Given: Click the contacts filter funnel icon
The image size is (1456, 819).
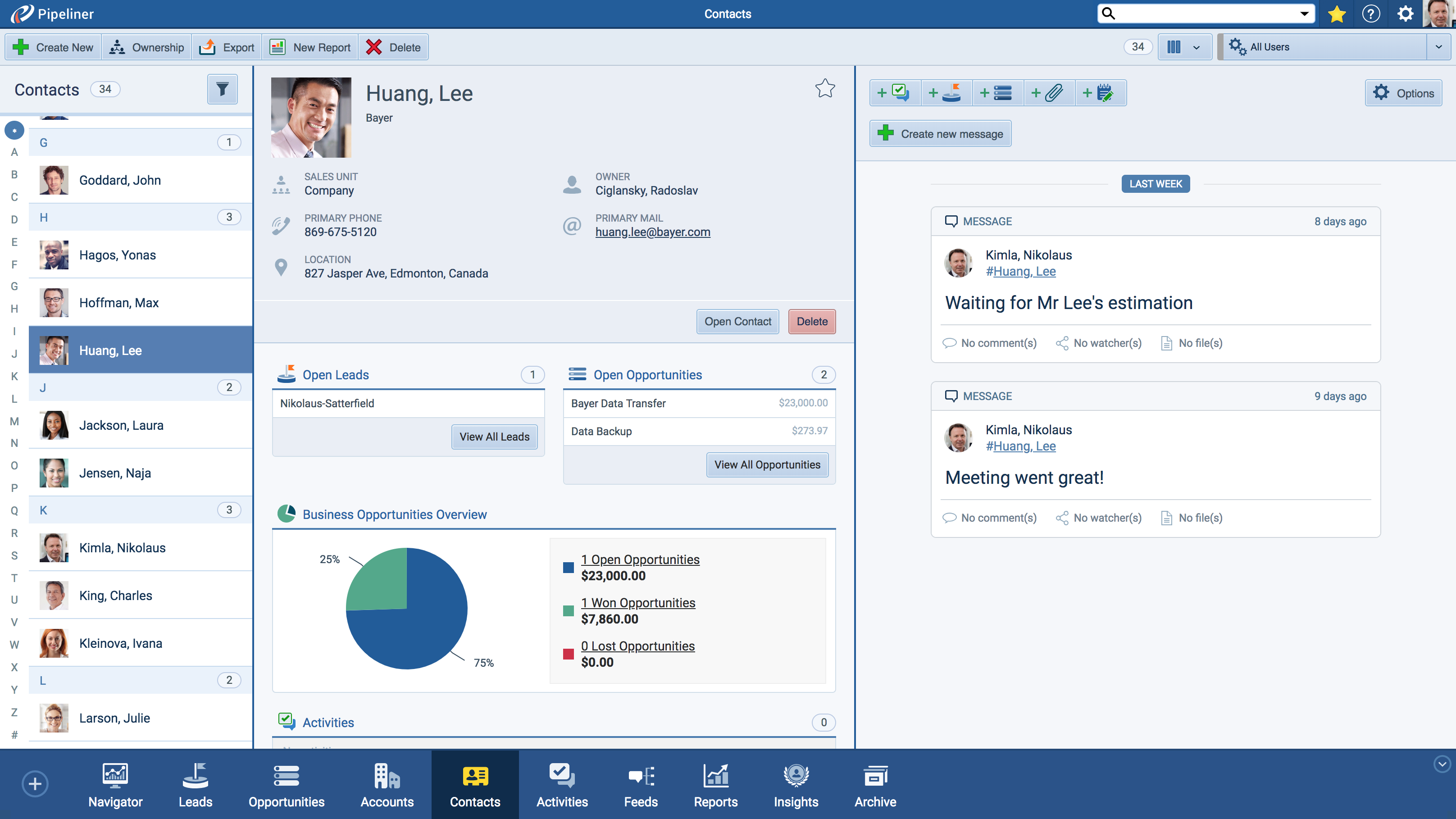Looking at the screenshot, I should 222,89.
